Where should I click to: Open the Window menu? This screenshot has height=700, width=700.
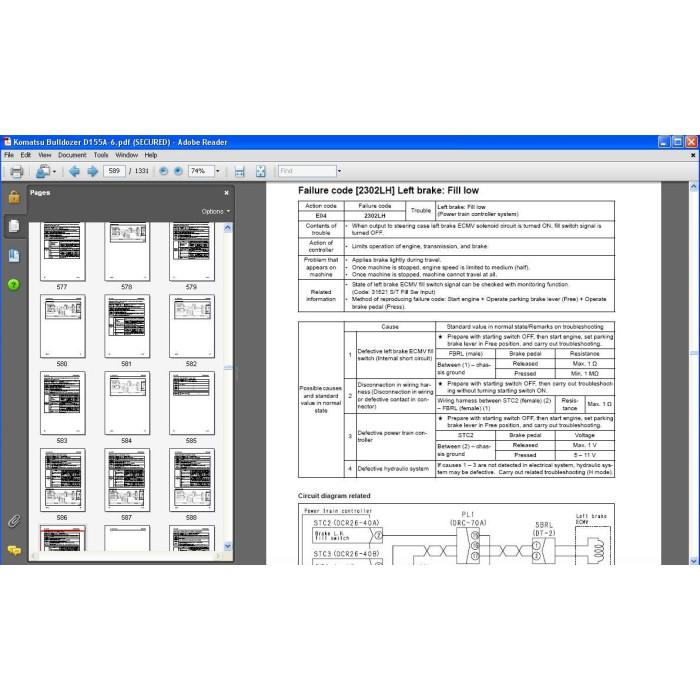[127, 155]
